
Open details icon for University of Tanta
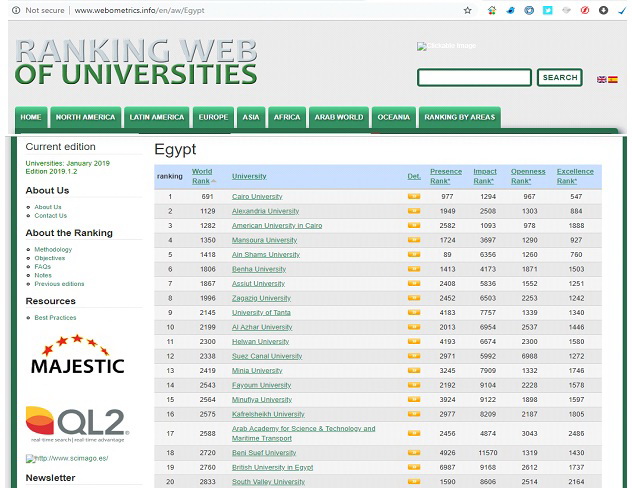click(x=414, y=313)
